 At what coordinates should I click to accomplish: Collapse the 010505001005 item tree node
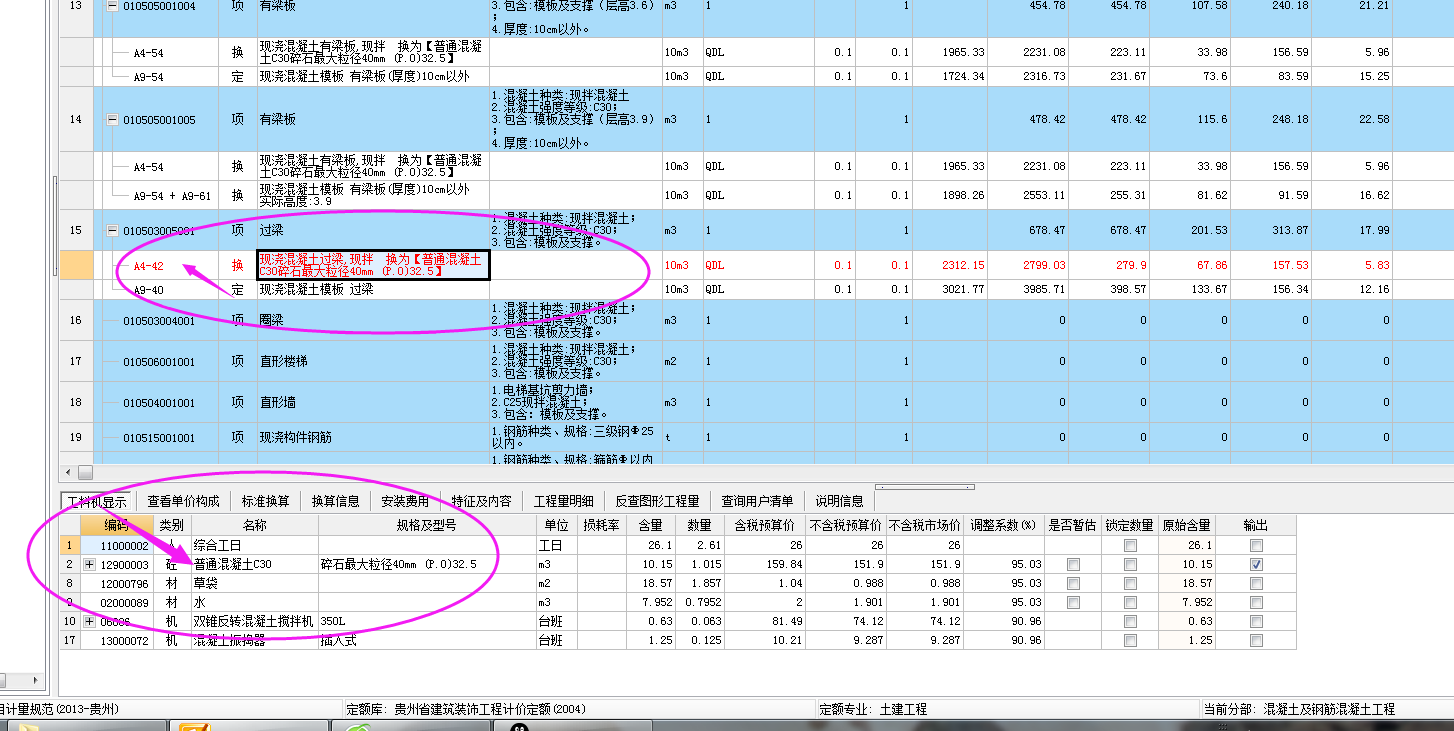click(112, 120)
